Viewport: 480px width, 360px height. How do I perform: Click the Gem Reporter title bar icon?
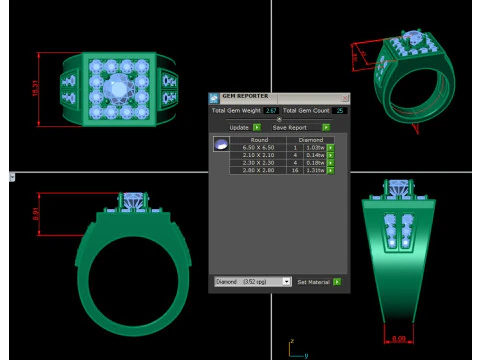[x=214, y=98]
